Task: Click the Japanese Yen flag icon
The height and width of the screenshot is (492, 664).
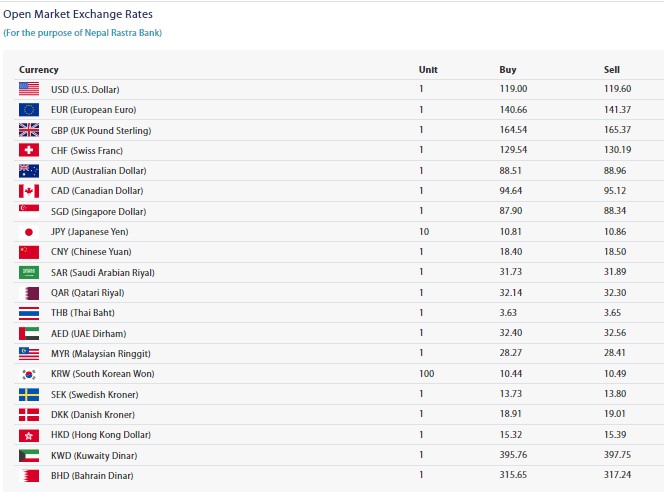Action: (29, 232)
